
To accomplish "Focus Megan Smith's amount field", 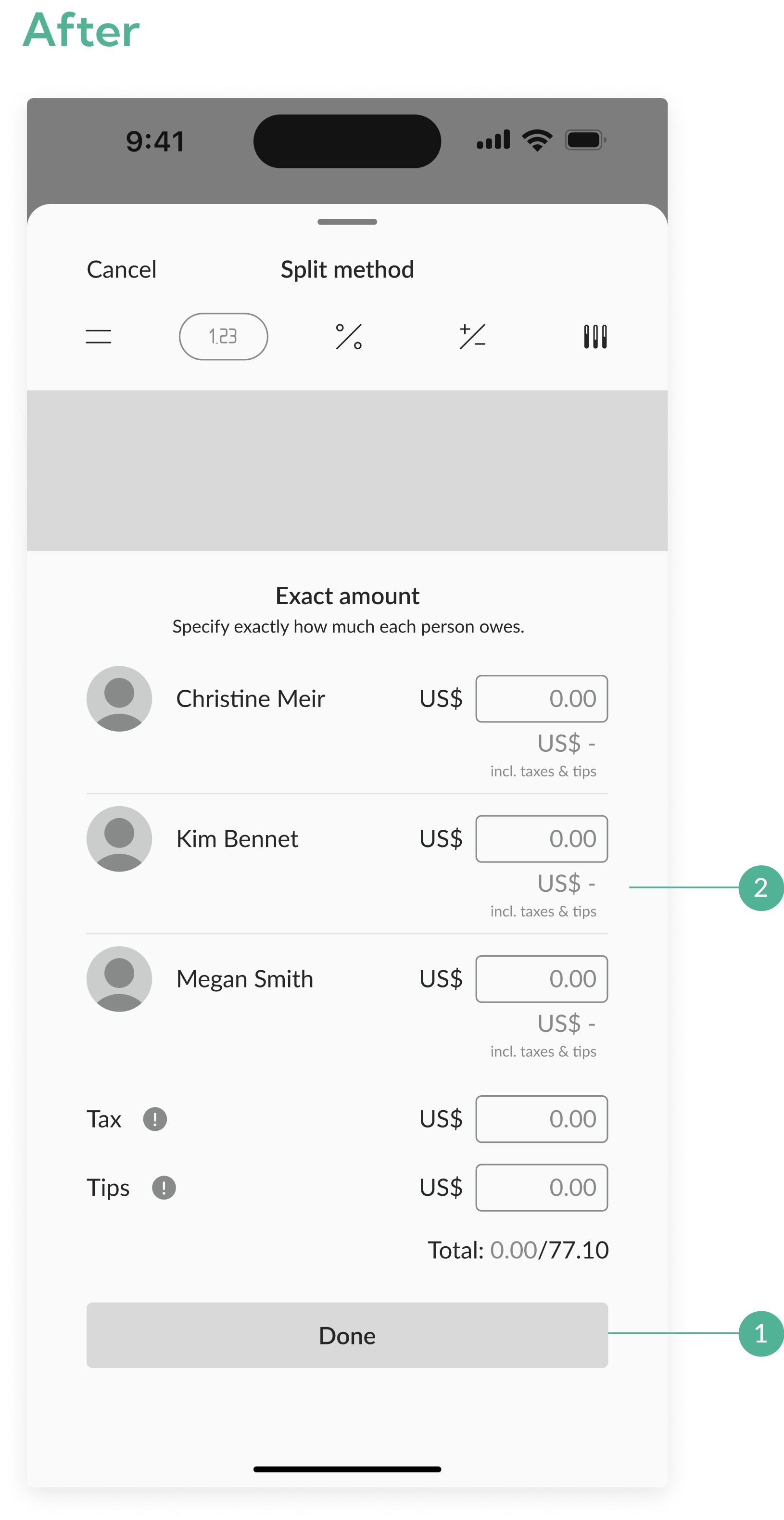I will (541, 979).
